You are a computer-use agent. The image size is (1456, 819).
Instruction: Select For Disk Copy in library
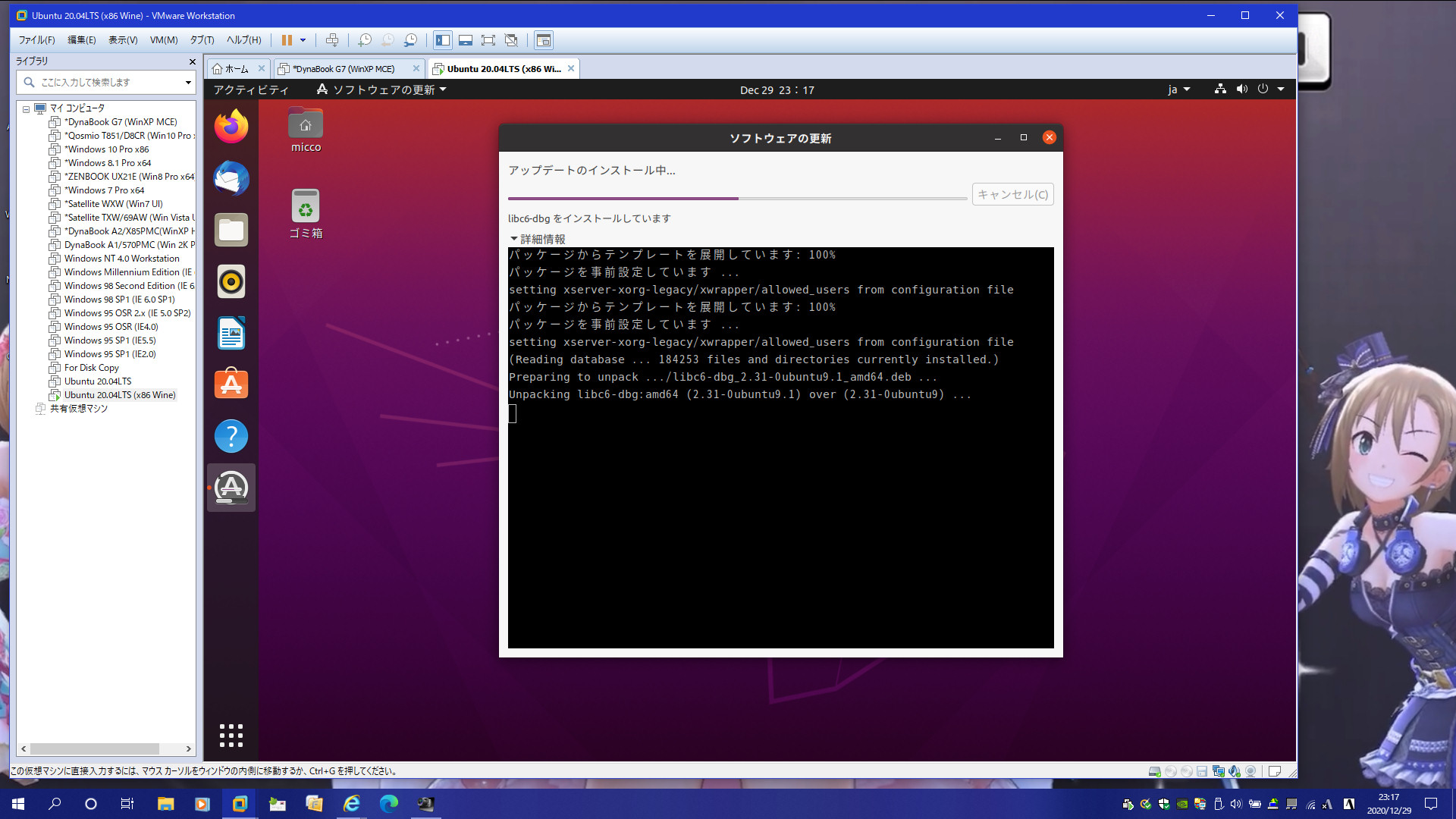tap(91, 368)
